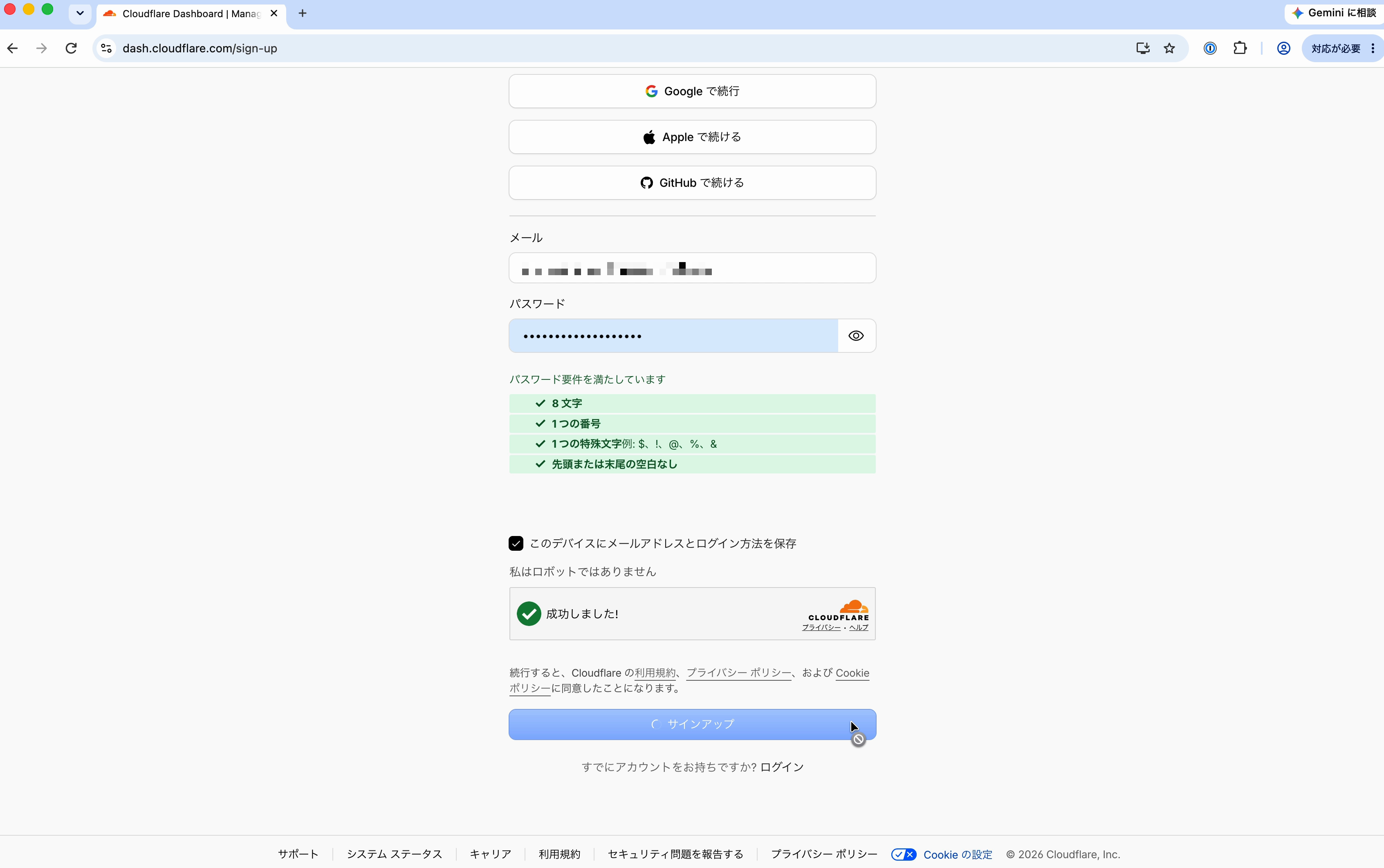Open footer 利用規約 link
The width and height of the screenshot is (1384, 868).
click(559, 854)
